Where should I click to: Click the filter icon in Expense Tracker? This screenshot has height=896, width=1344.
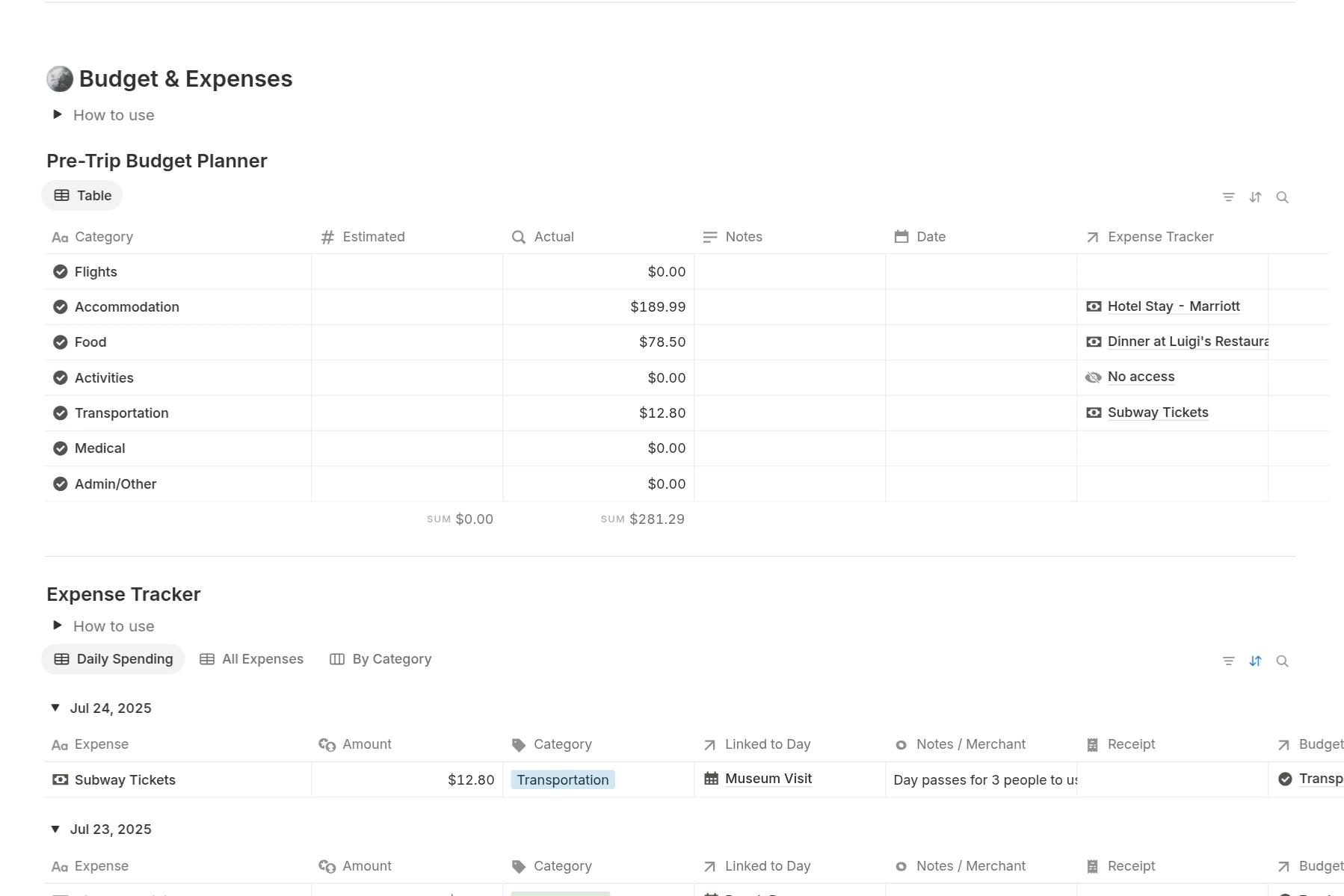point(1228,661)
